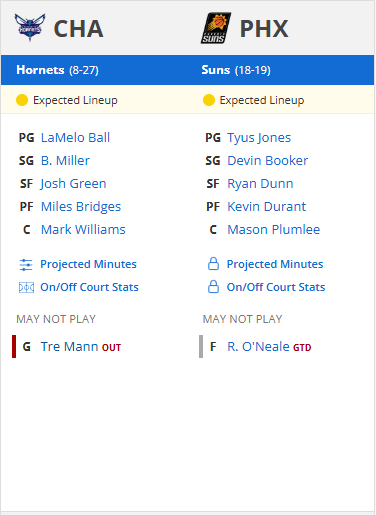Click the lock icon beside Suns Projected Minutes
This screenshot has width=376, height=515.
click(213, 264)
